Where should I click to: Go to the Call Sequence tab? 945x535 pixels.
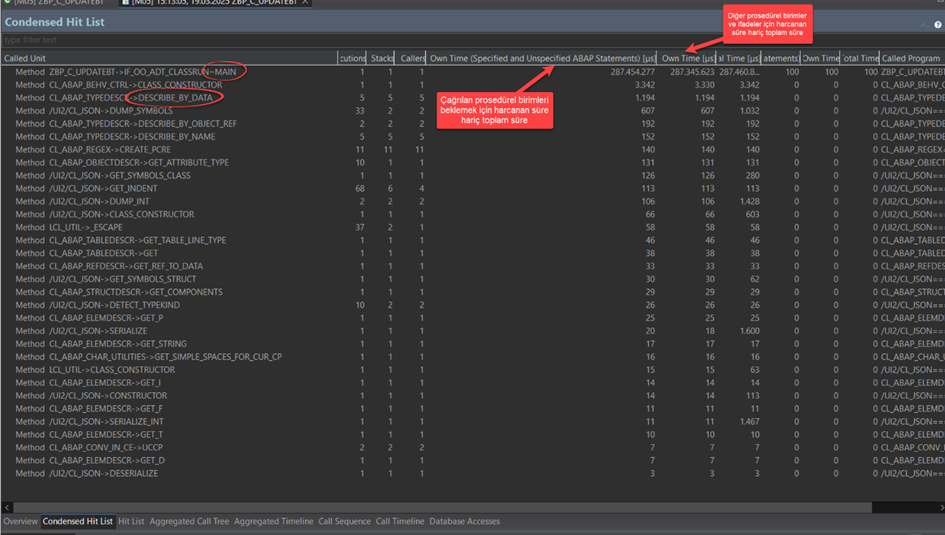(x=344, y=521)
